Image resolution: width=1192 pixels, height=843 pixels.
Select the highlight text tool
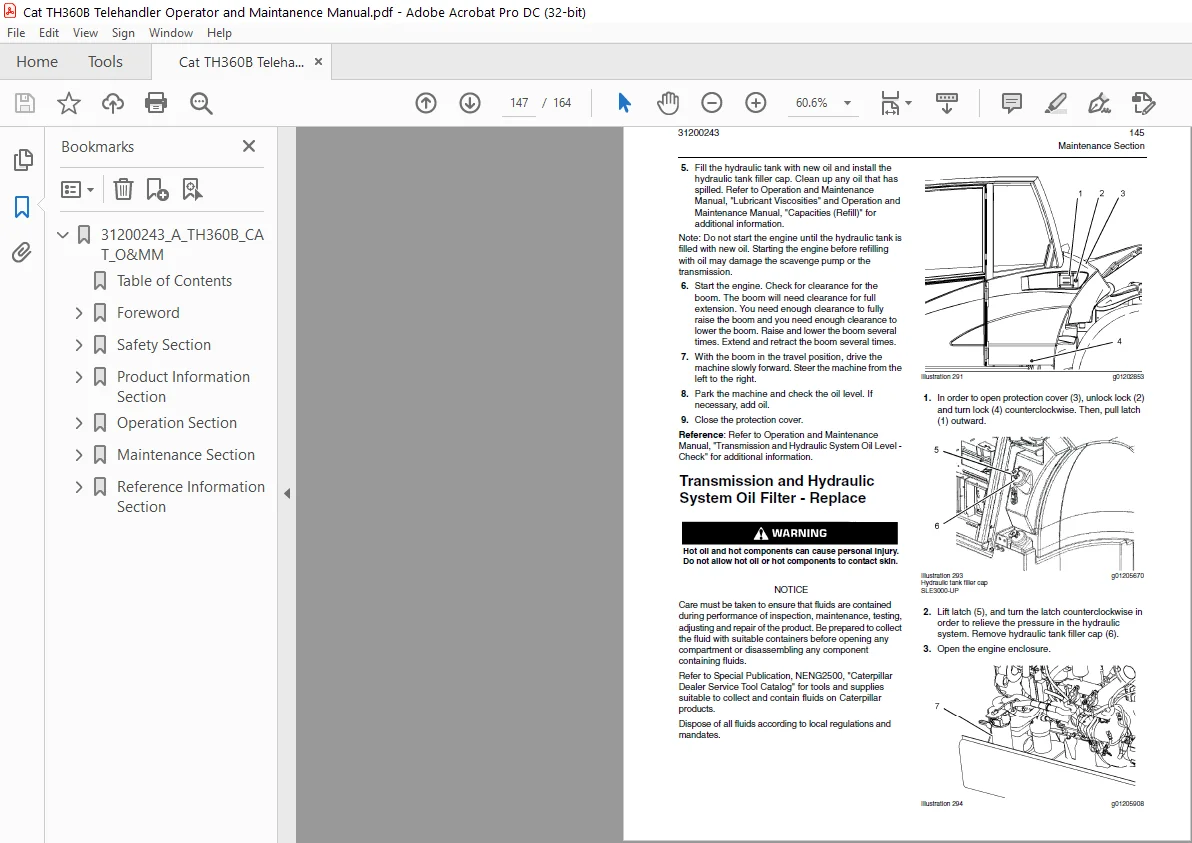(1056, 103)
